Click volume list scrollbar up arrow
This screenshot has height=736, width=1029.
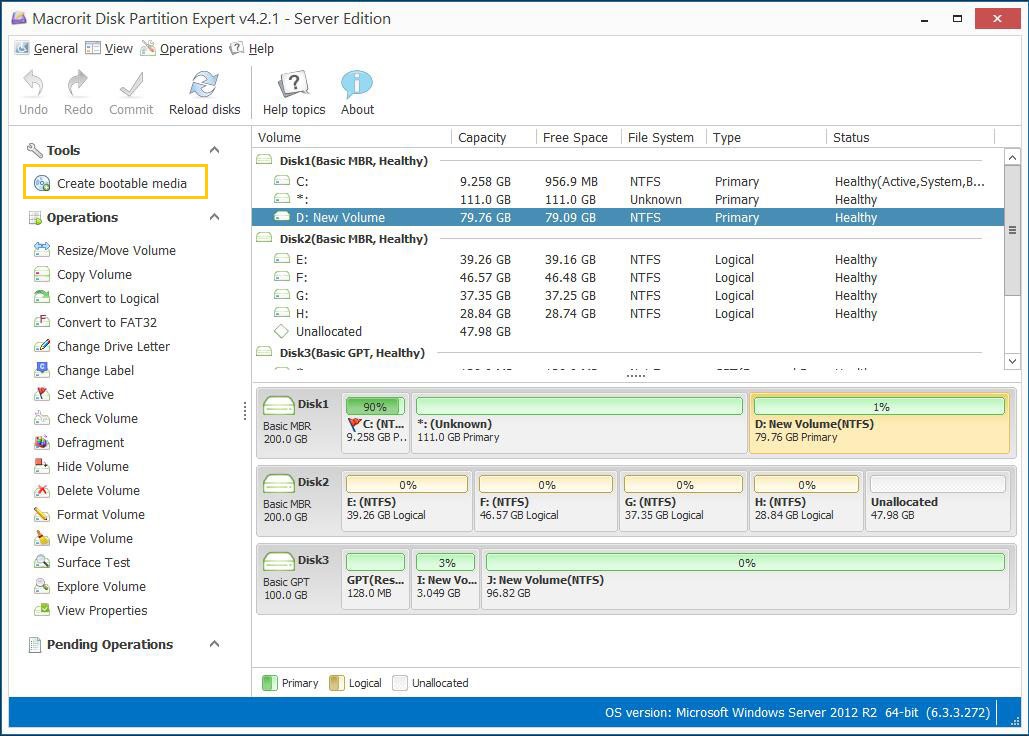1012,157
